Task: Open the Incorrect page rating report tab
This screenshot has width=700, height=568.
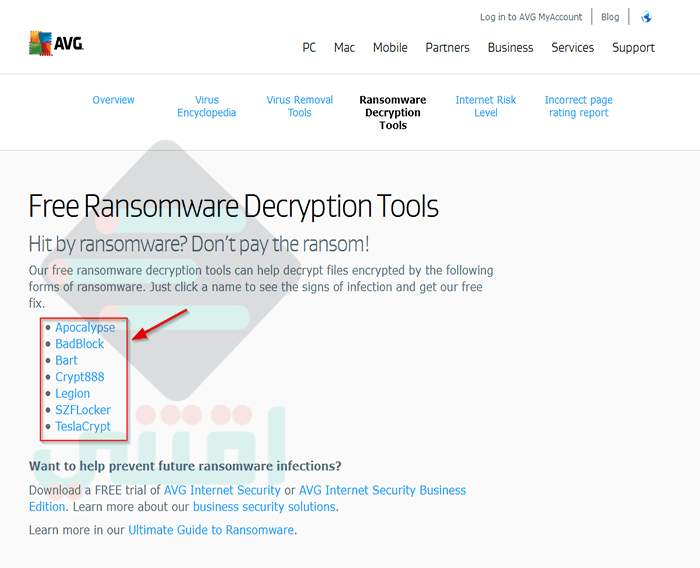Action: 579,106
